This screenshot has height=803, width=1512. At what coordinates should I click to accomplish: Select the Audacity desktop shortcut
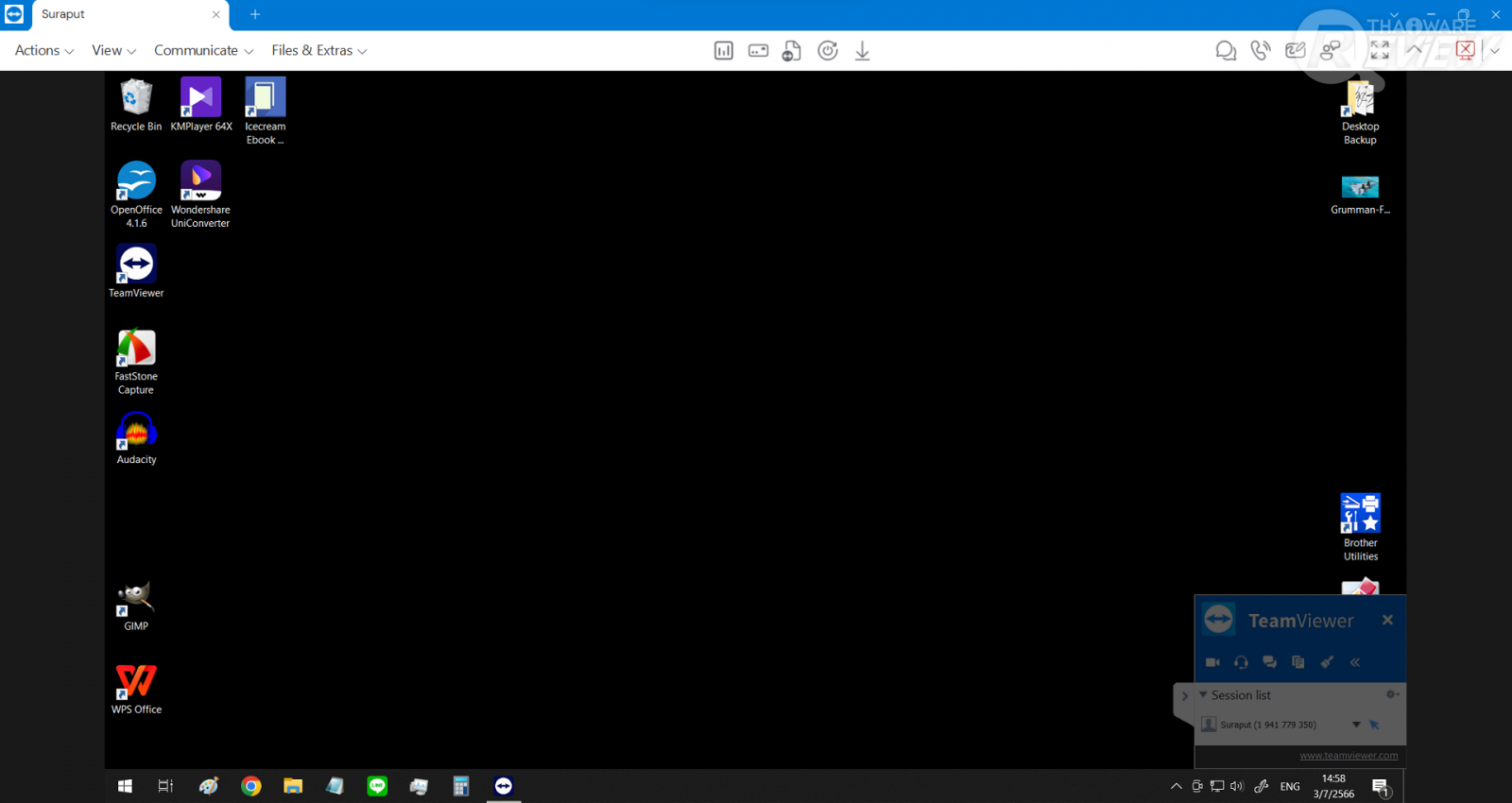(x=136, y=438)
